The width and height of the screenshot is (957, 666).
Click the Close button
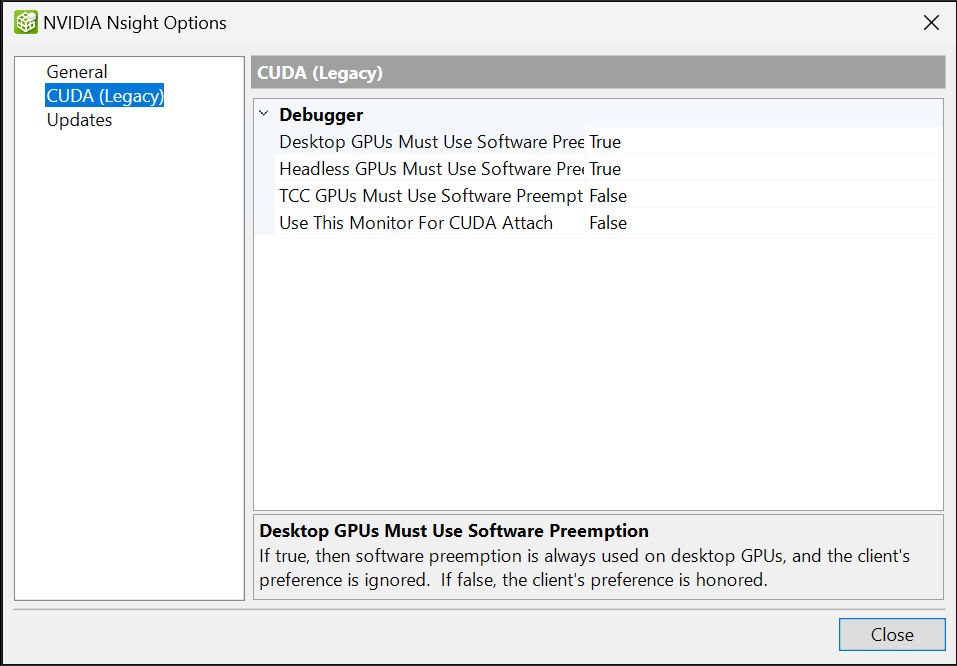[892, 634]
